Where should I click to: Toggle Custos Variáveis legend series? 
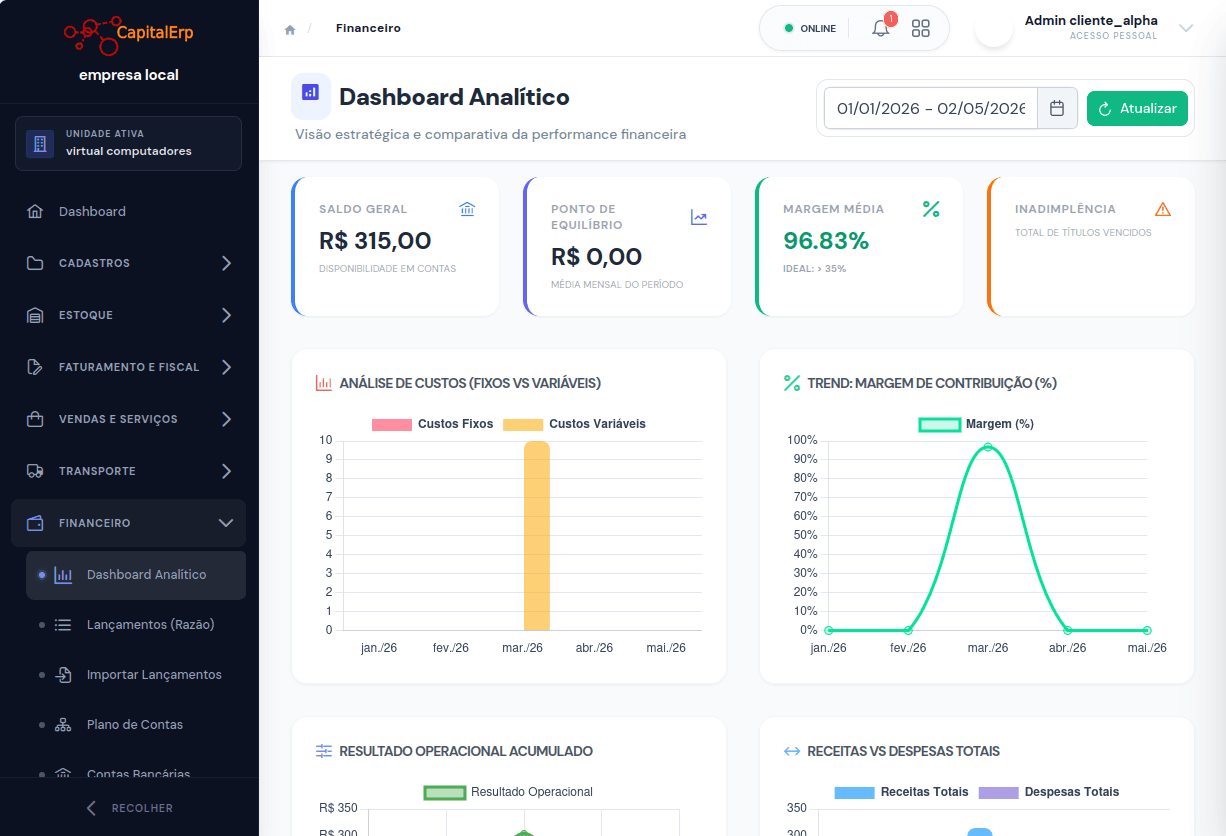point(574,424)
